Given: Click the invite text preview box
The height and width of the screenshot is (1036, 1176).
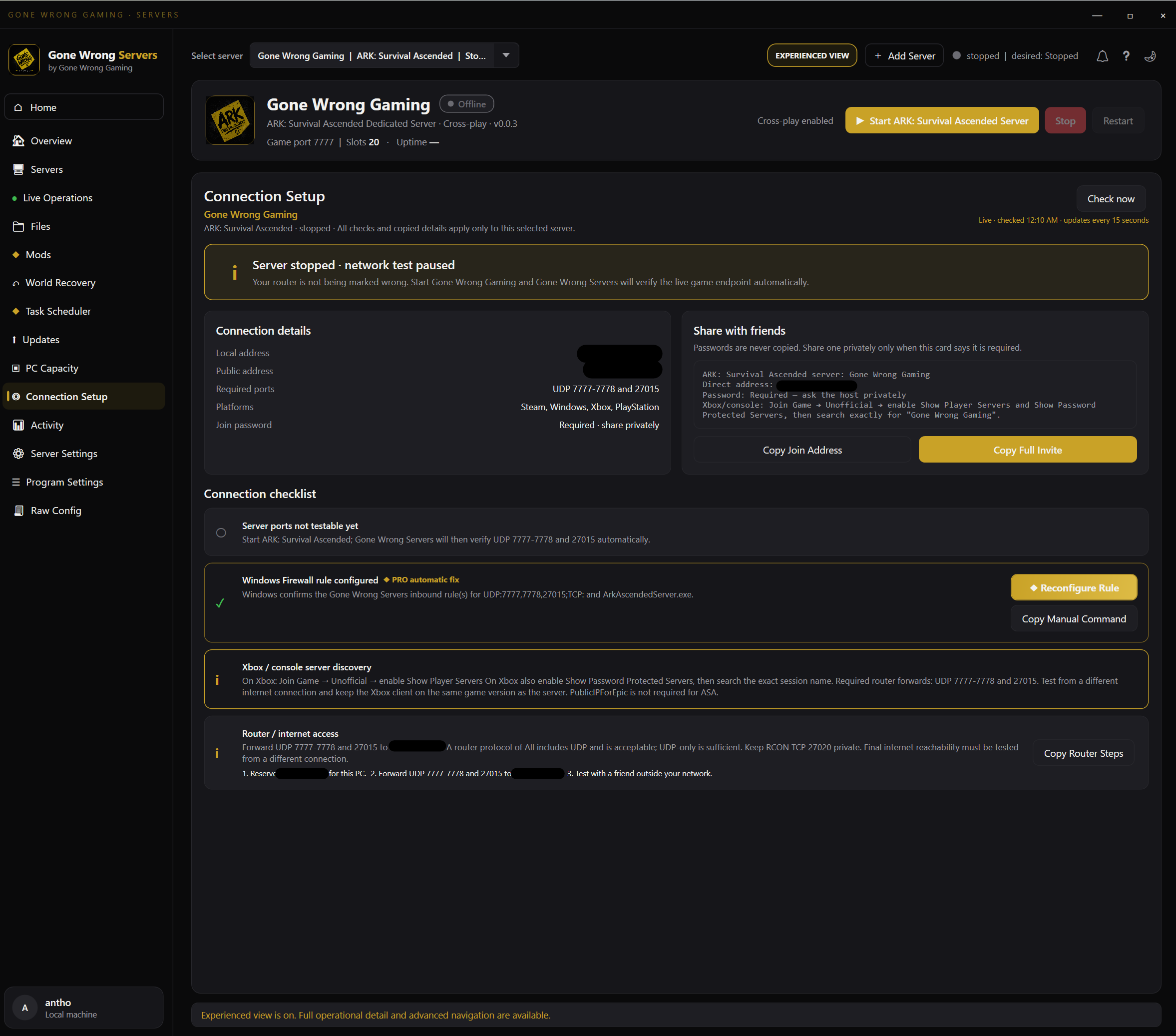Looking at the screenshot, I should coord(915,395).
